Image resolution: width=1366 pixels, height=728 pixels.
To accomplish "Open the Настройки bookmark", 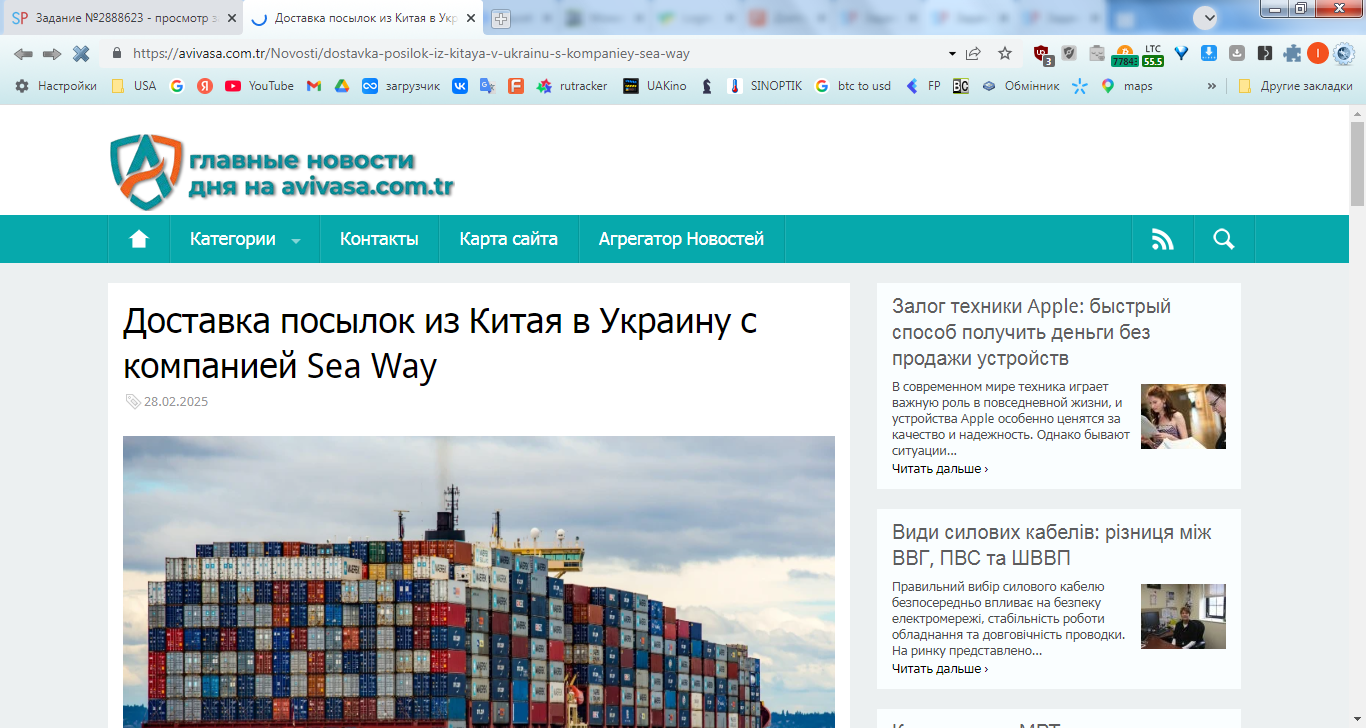I will 55,86.
